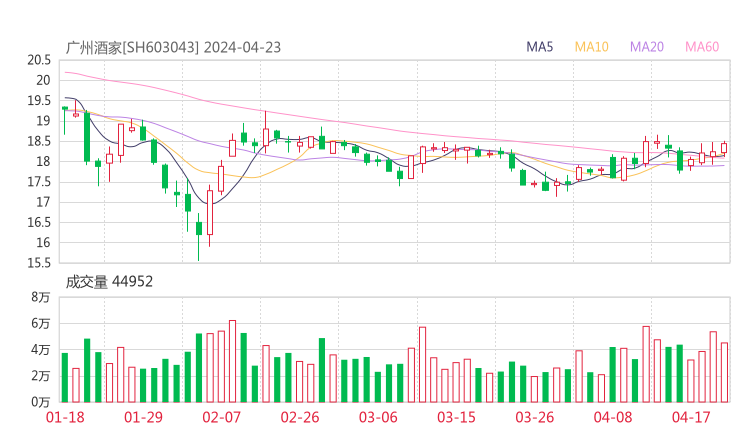Click the 02-26 date axis label
Viewport: 740px width, 440px height.
(x=300, y=417)
